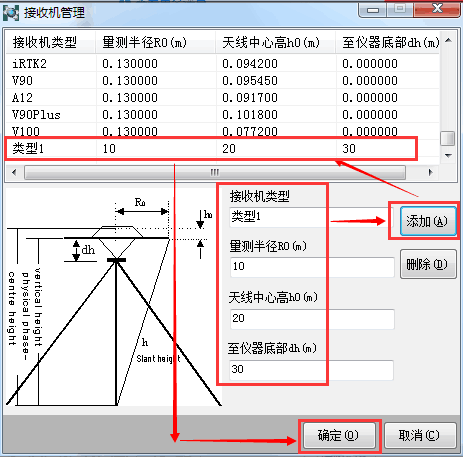Click the 量测半径R0(m) column header
Image resolution: width=463 pixels, height=457 pixels.
[156, 42]
